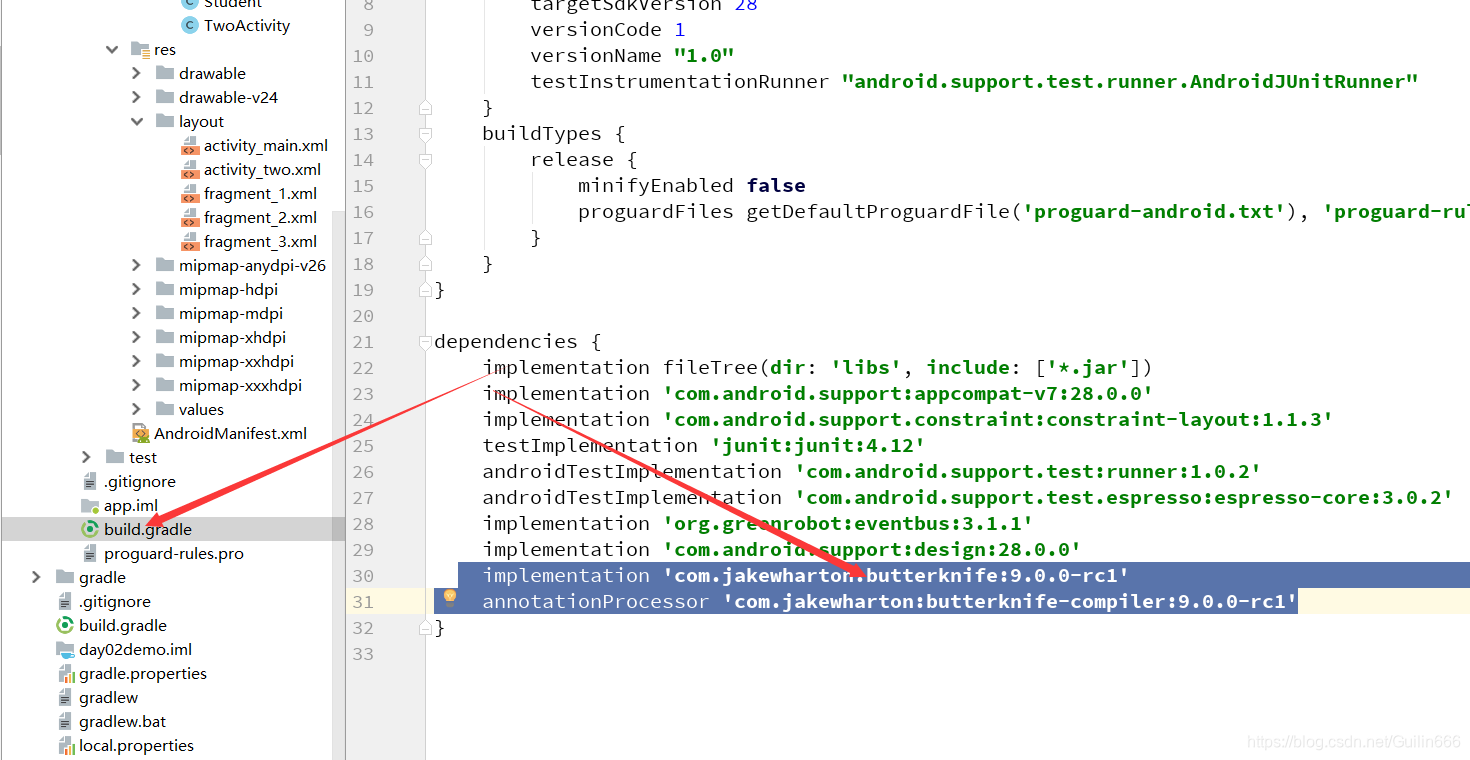Click the activity_two.xml file icon
The image size is (1470, 760).
(x=190, y=170)
